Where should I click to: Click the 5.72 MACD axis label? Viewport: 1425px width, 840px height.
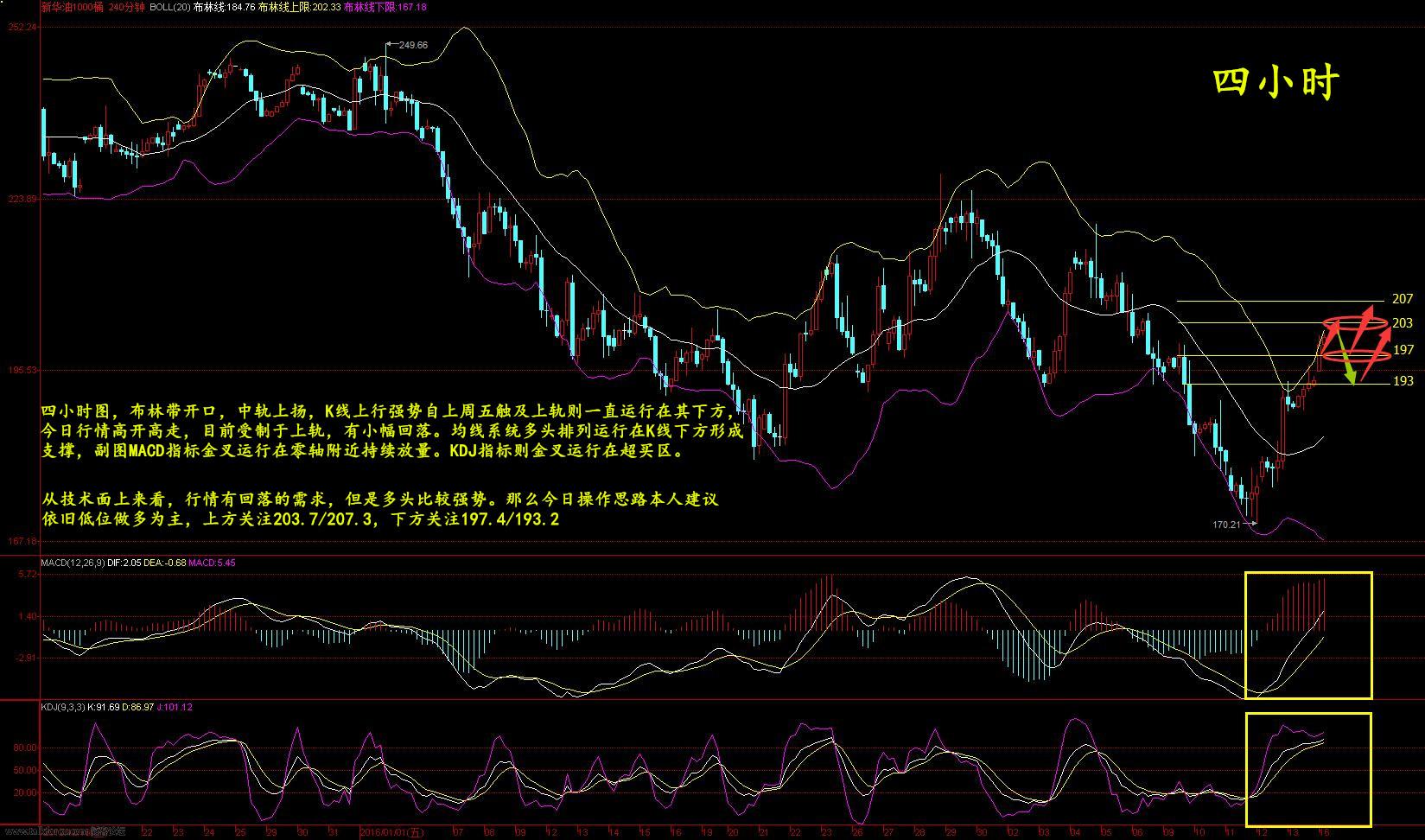pos(28,574)
